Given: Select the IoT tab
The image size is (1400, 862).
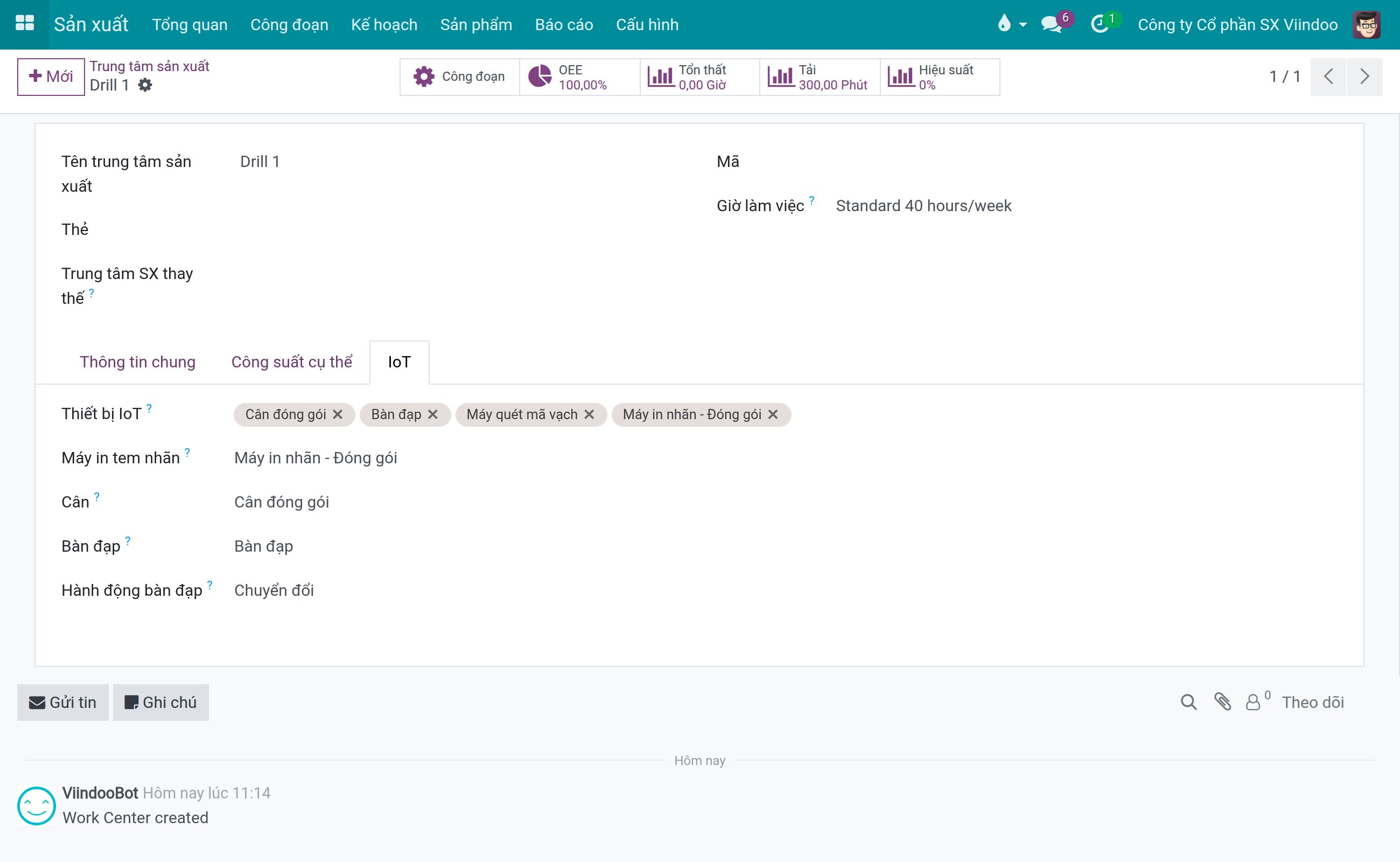Looking at the screenshot, I should pos(400,363).
